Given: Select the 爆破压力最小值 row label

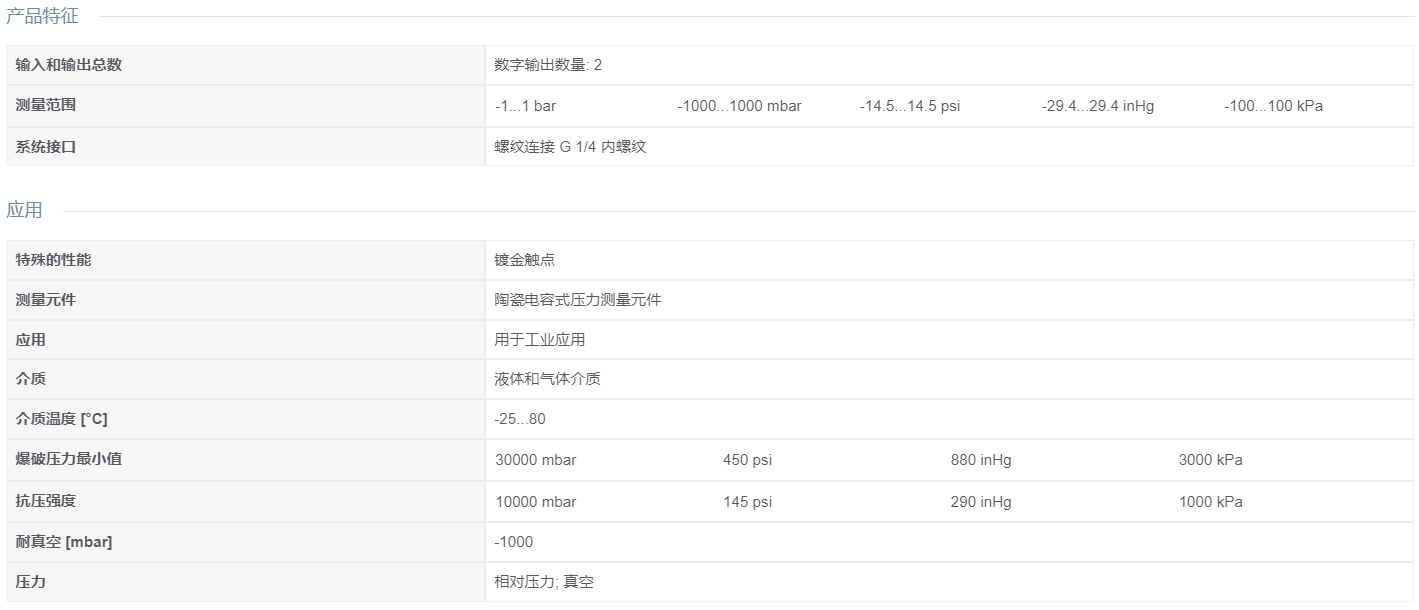Looking at the screenshot, I should [x=69, y=459].
